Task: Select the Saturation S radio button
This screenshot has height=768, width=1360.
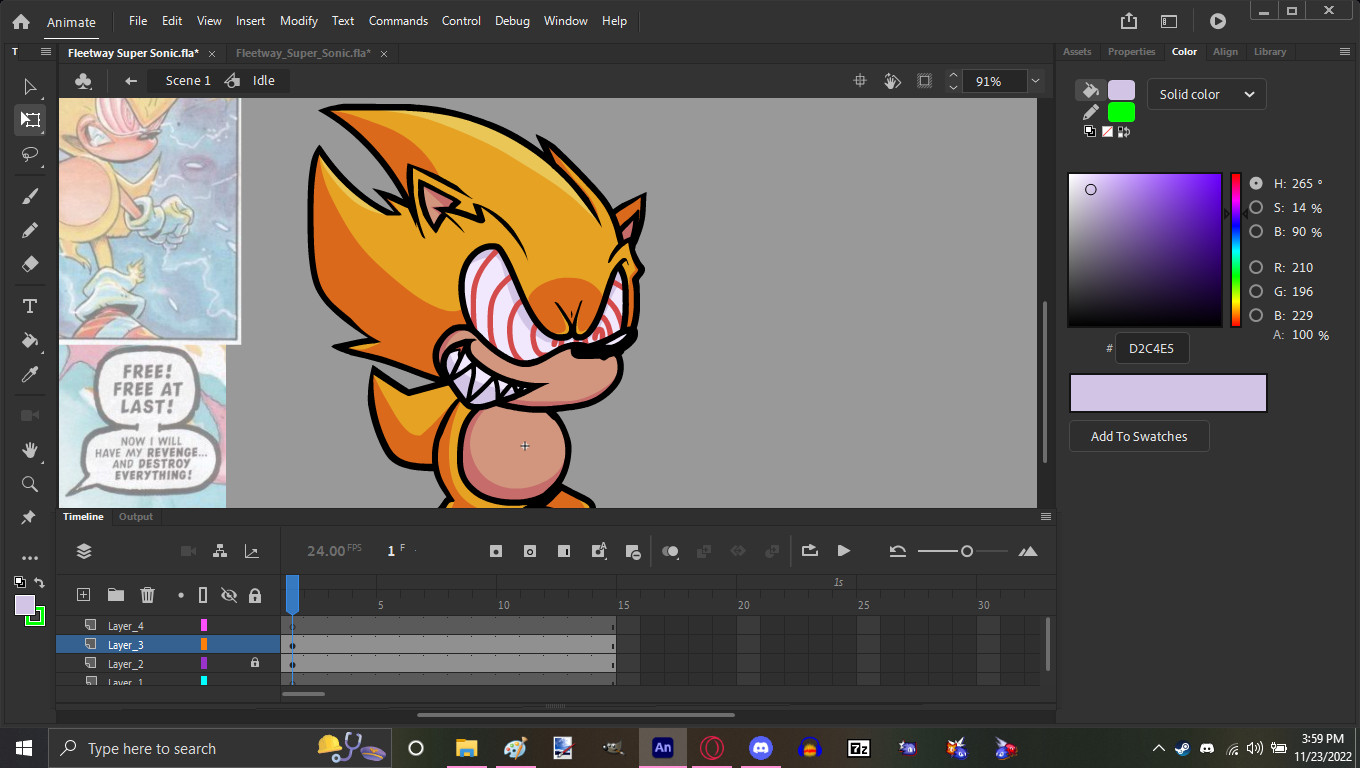Action: pyautogui.click(x=1256, y=208)
